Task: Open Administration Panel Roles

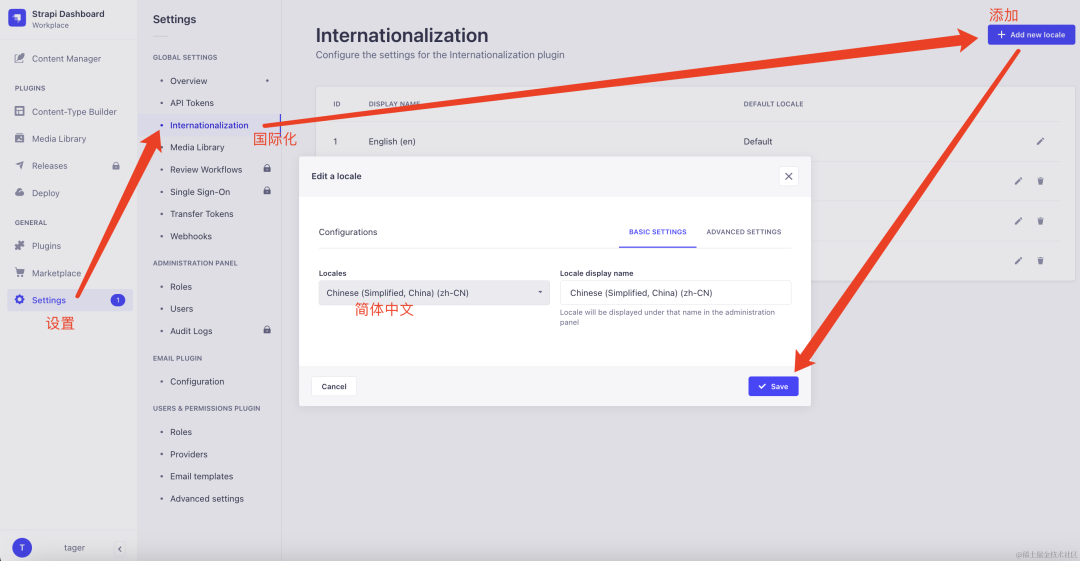Action: click(x=181, y=287)
